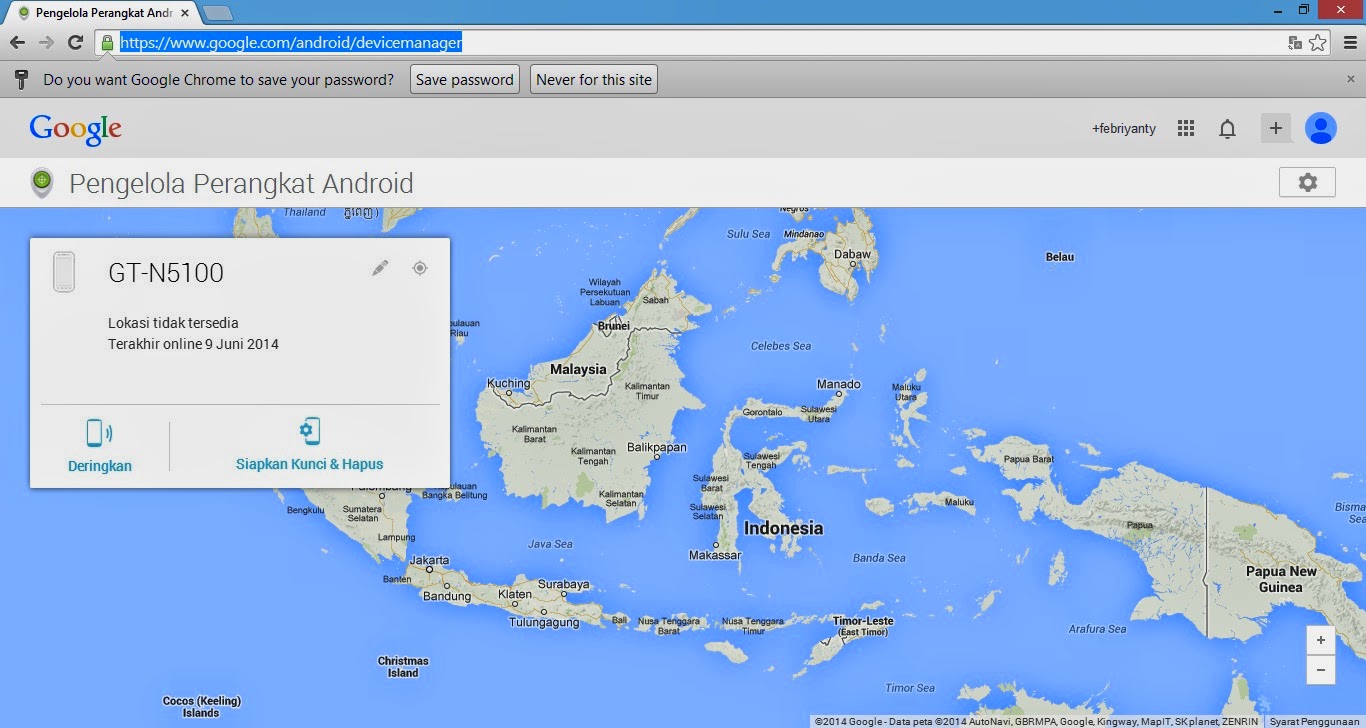This screenshot has height=728, width=1366.
Task: Ring the device with Deringkan
Action: pyautogui.click(x=100, y=446)
